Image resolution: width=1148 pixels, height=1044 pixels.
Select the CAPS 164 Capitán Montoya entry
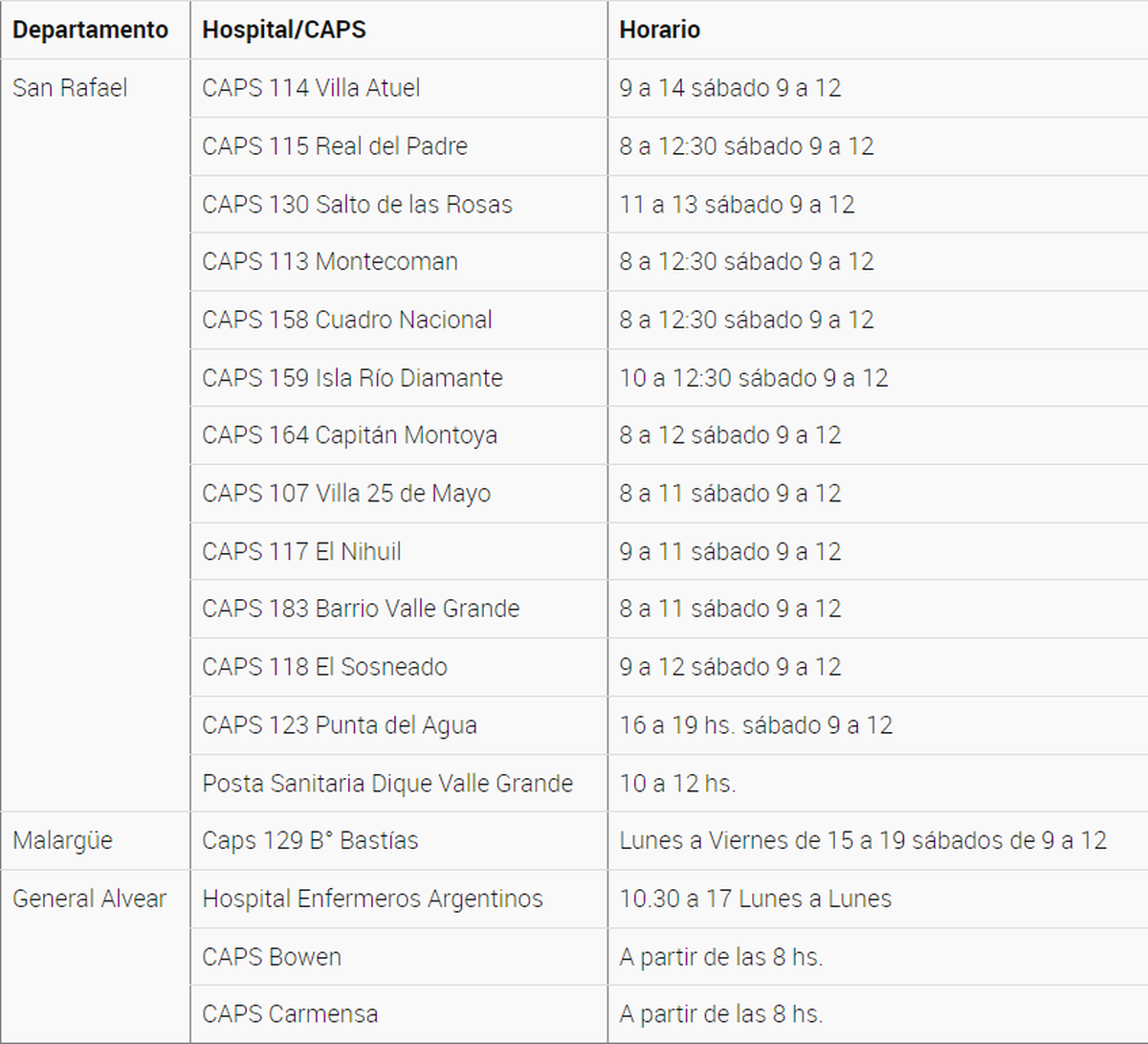(349, 435)
